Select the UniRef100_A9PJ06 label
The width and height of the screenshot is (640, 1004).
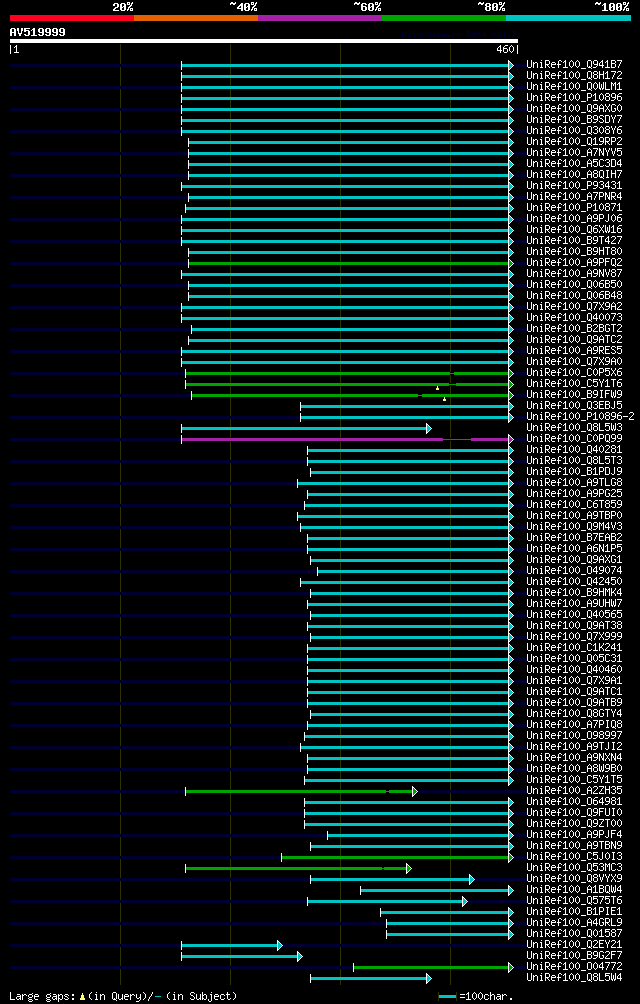click(x=574, y=218)
